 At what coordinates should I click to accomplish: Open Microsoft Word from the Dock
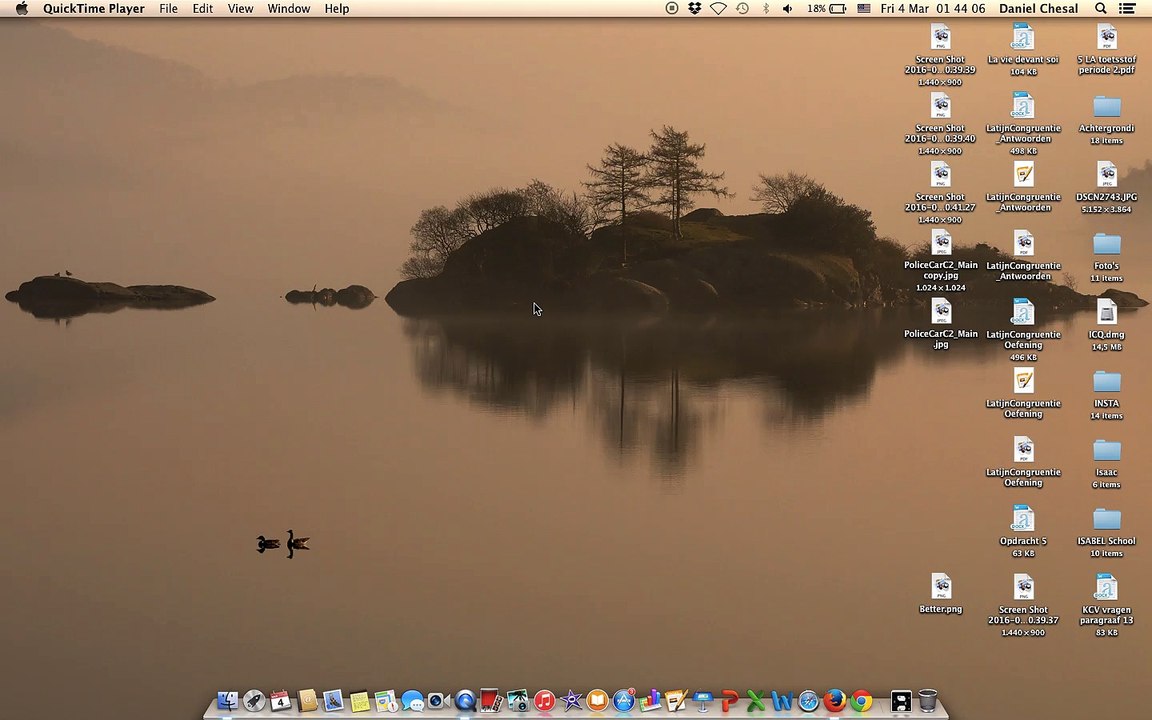[782, 700]
